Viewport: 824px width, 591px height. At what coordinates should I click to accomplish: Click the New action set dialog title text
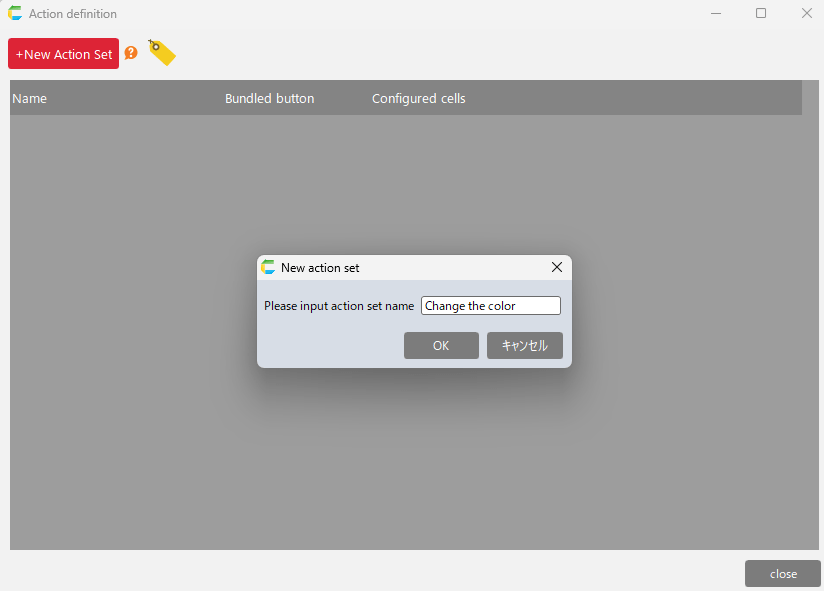tap(320, 268)
